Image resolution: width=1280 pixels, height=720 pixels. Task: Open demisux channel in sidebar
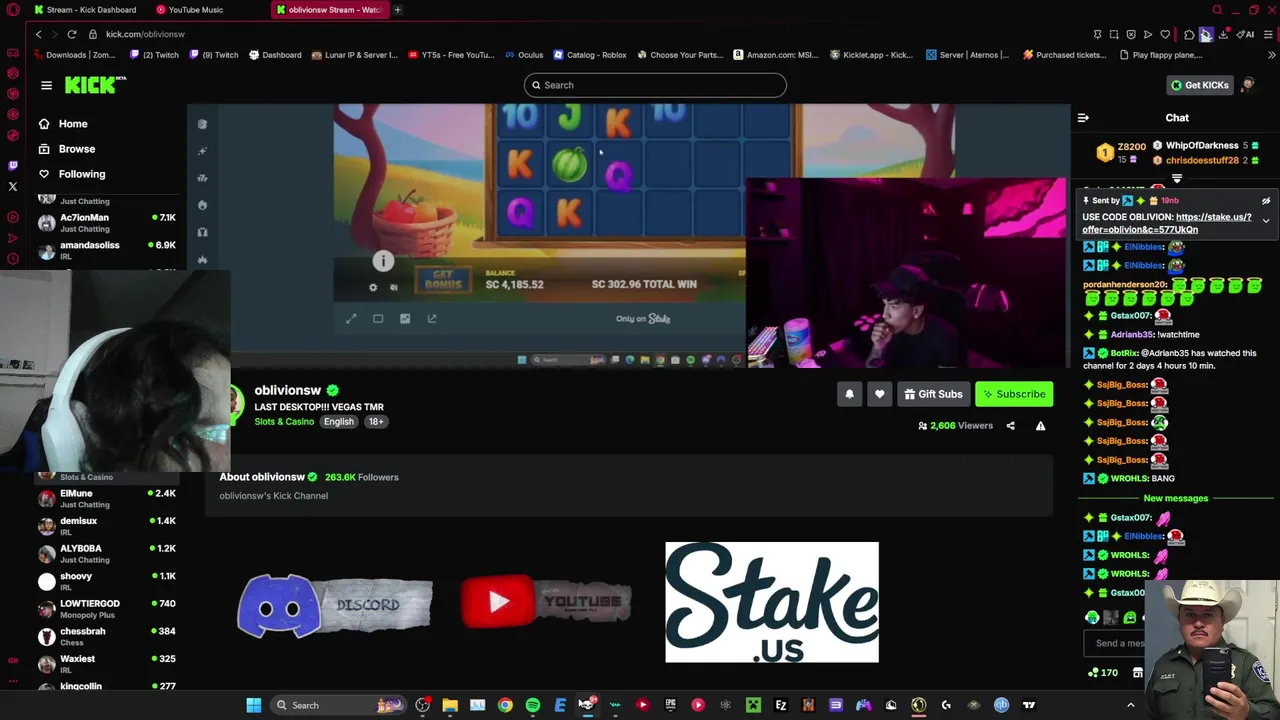click(x=106, y=526)
